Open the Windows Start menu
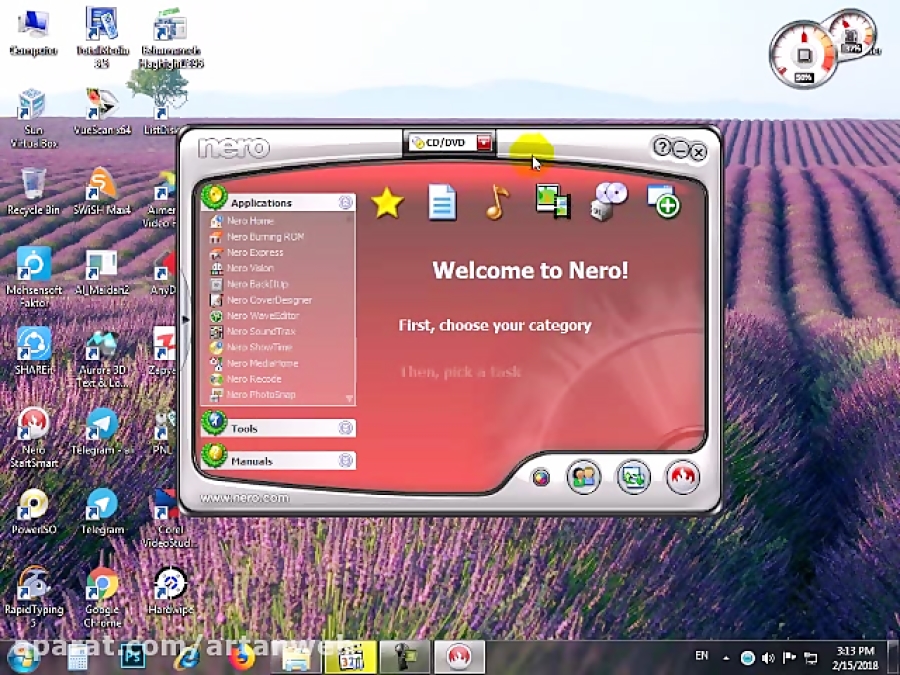900x675 pixels. click(23, 658)
